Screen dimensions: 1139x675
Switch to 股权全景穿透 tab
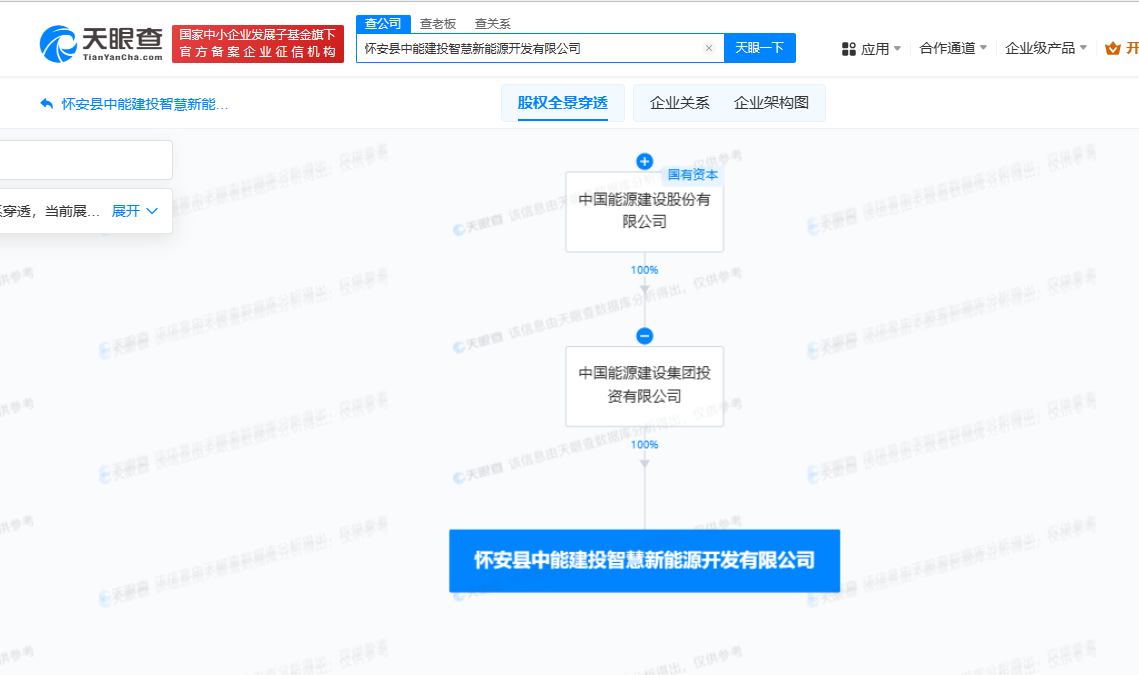563,103
